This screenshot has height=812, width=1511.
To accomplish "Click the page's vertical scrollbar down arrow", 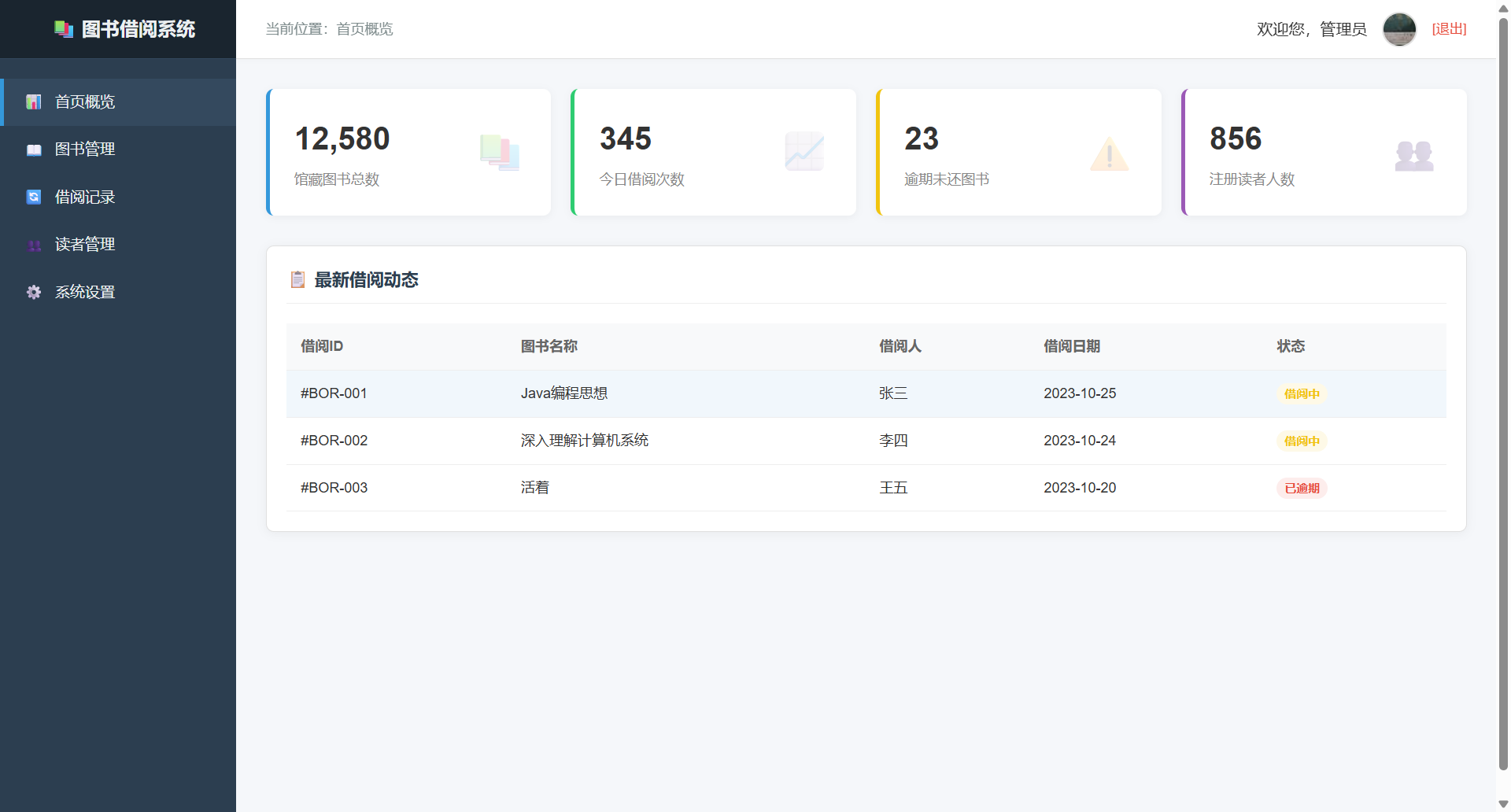I will coord(1503,803).
